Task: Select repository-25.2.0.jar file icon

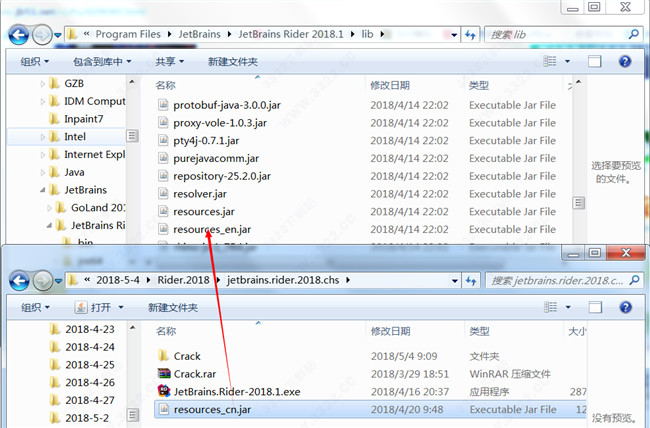Action: click(163, 176)
